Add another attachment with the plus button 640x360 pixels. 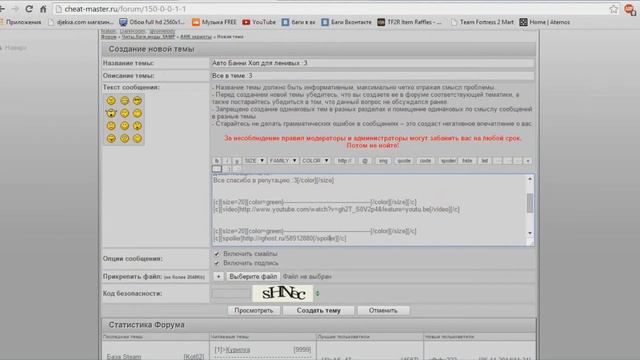(x=218, y=276)
